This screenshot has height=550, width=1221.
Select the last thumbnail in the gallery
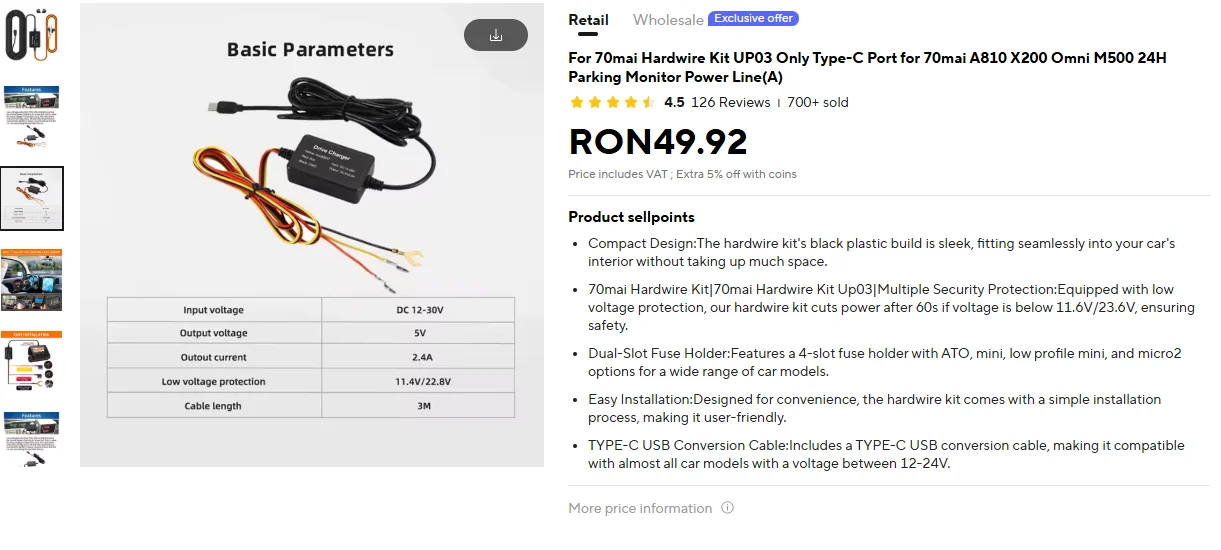(x=32, y=440)
